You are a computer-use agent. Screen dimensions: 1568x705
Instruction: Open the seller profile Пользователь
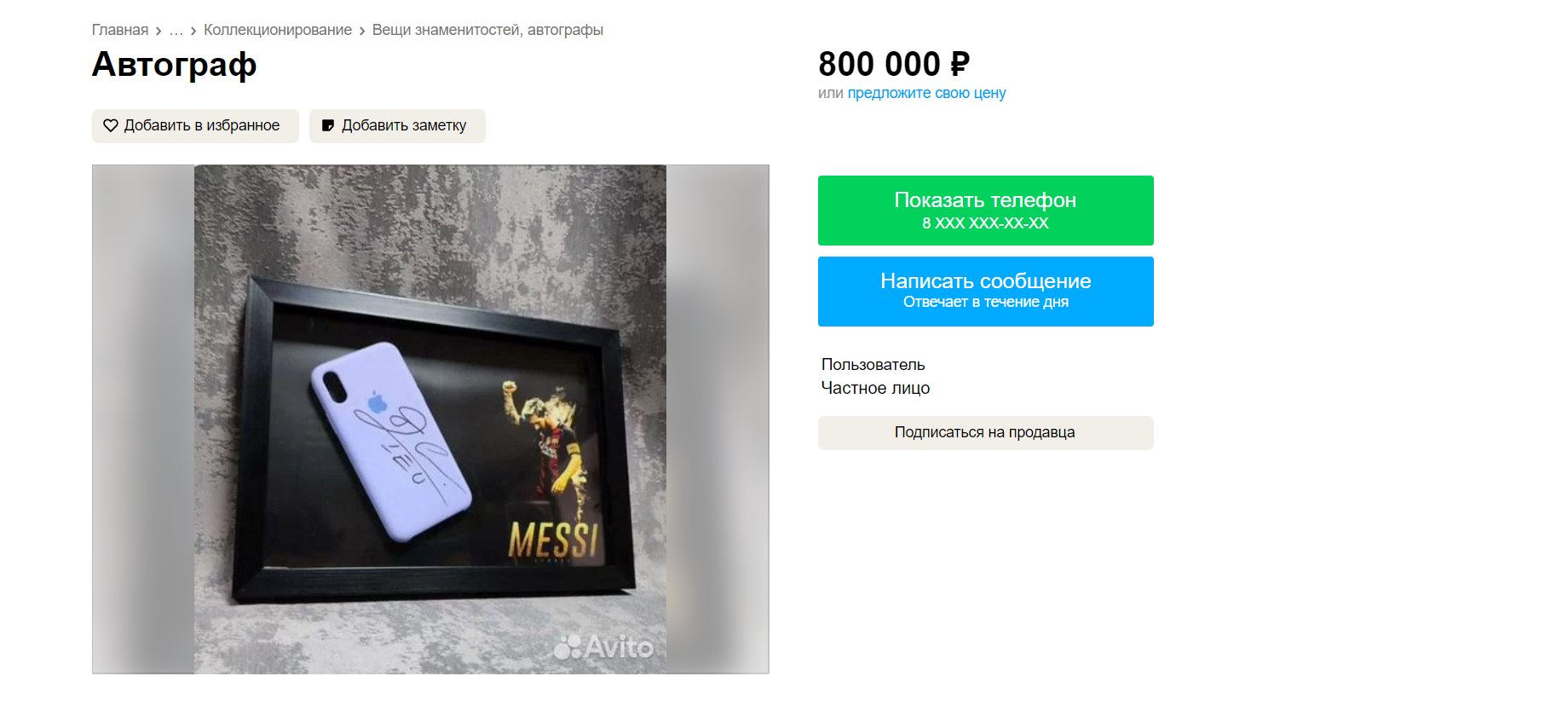[x=873, y=364]
